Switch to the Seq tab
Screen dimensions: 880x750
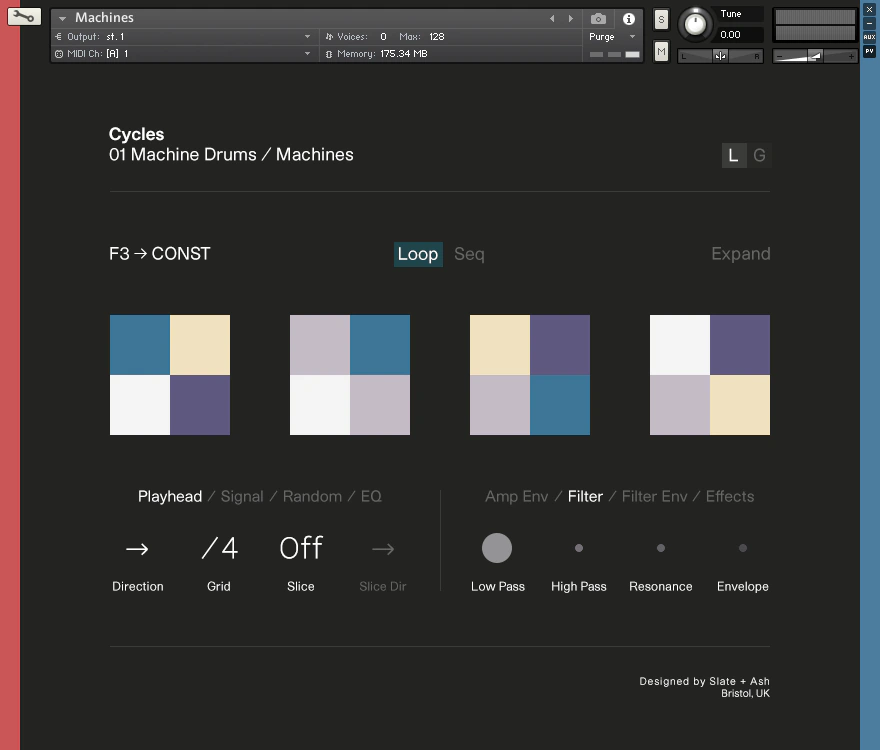pyautogui.click(x=469, y=254)
